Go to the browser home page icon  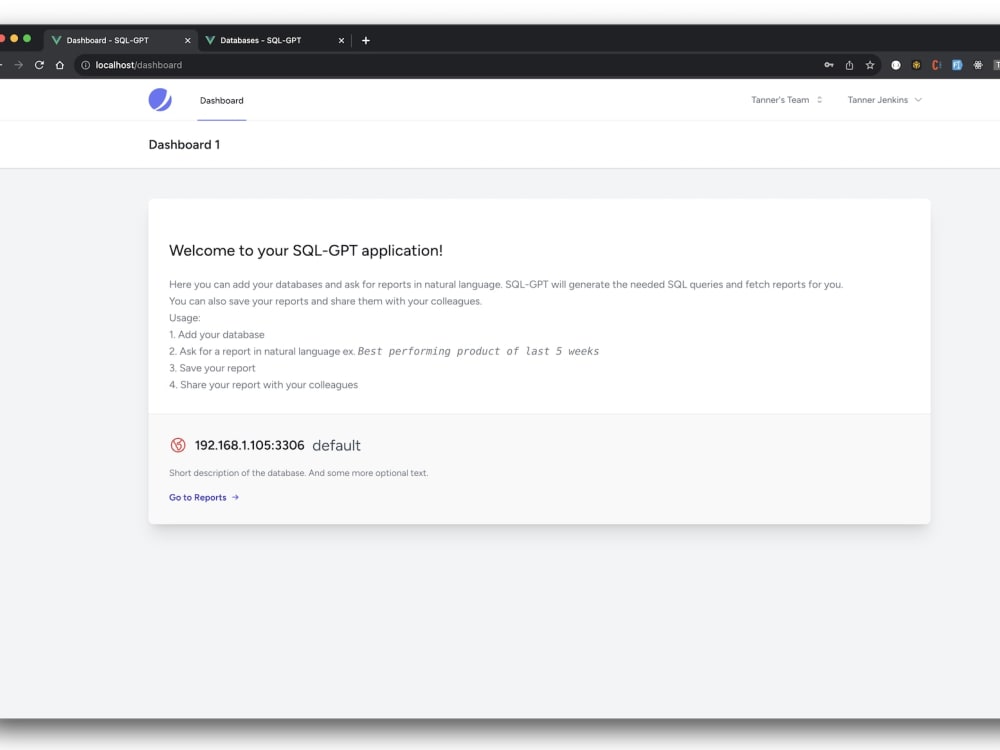point(60,65)
